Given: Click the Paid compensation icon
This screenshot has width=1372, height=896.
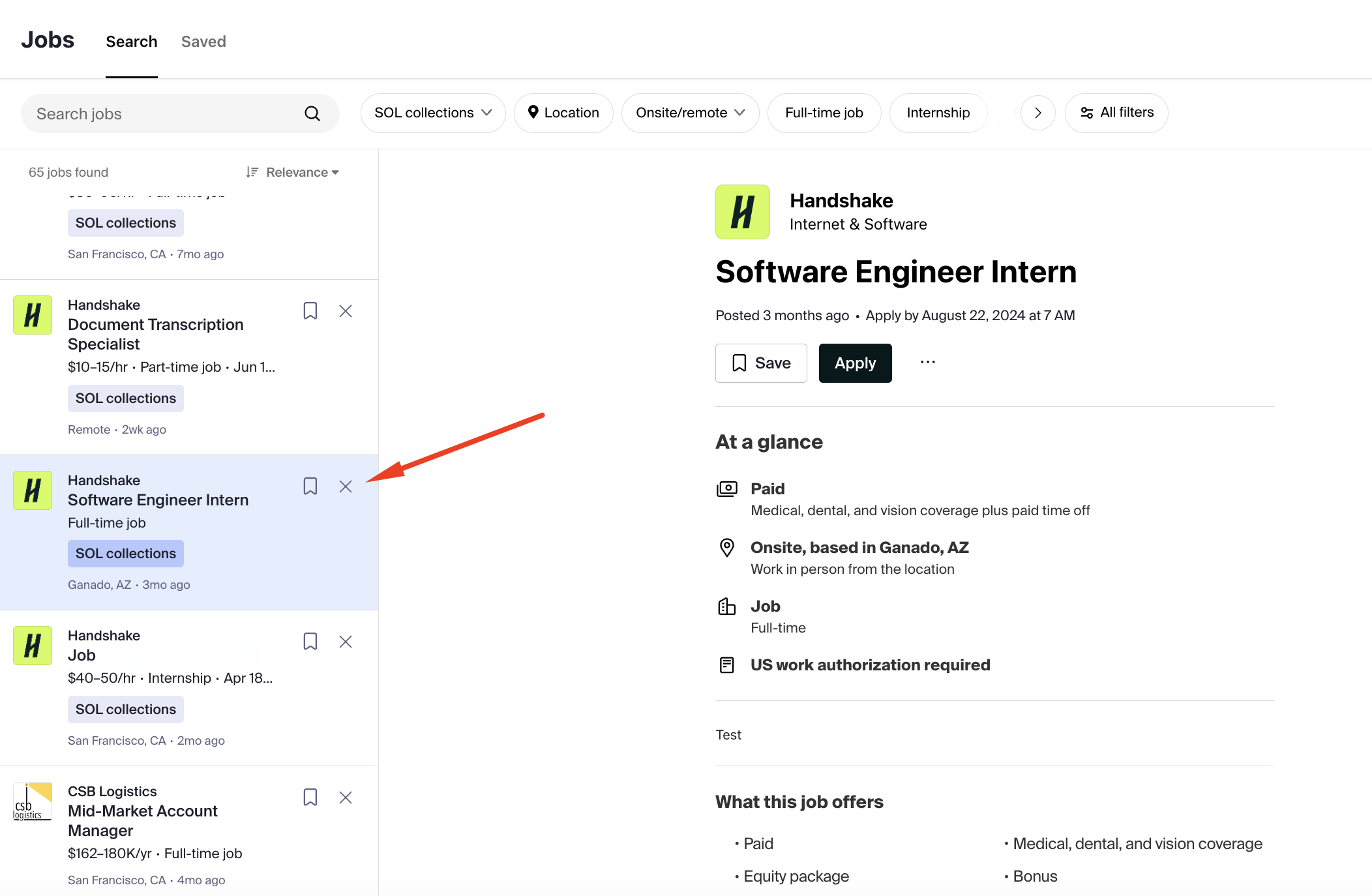Looking at the screenshot, I should point(727,488).
